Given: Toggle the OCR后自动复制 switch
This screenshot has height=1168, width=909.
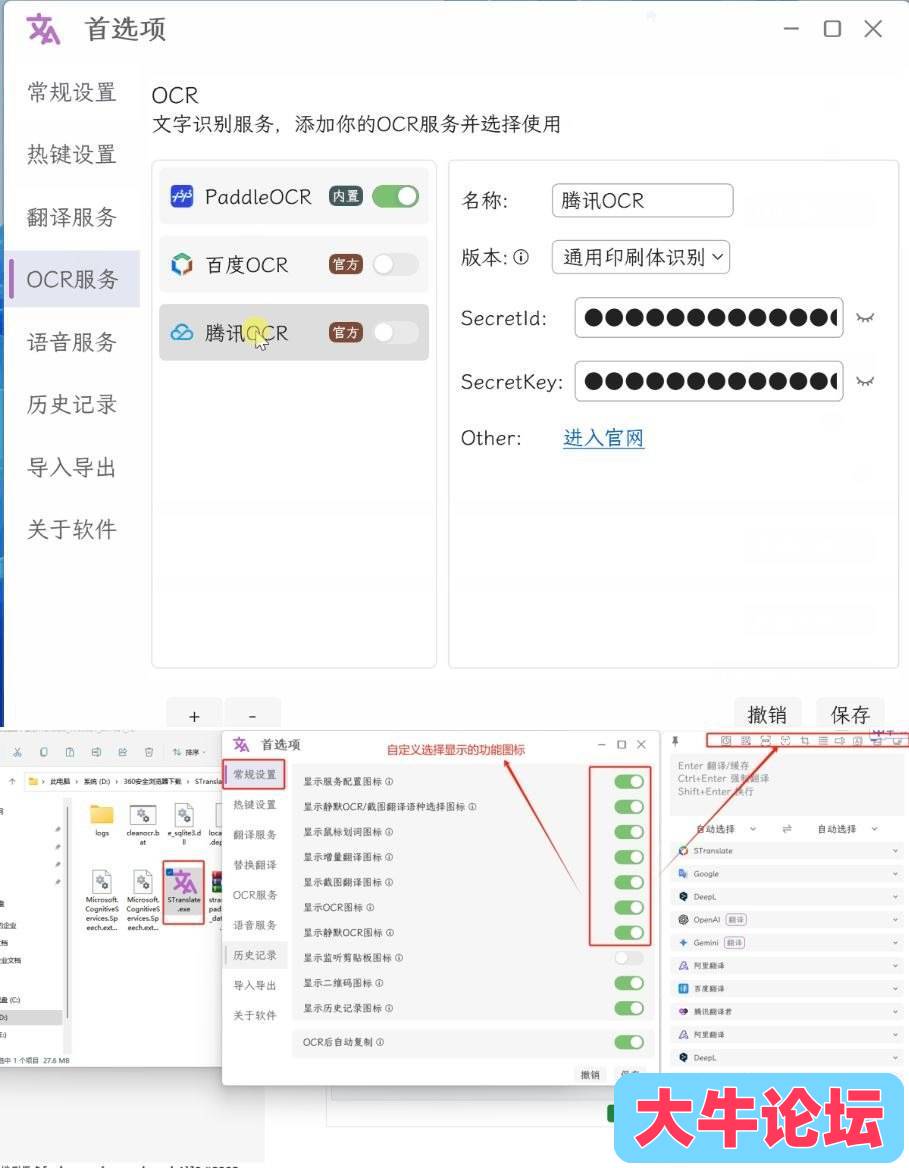Looking at the screenshot, I should 629,1042.
